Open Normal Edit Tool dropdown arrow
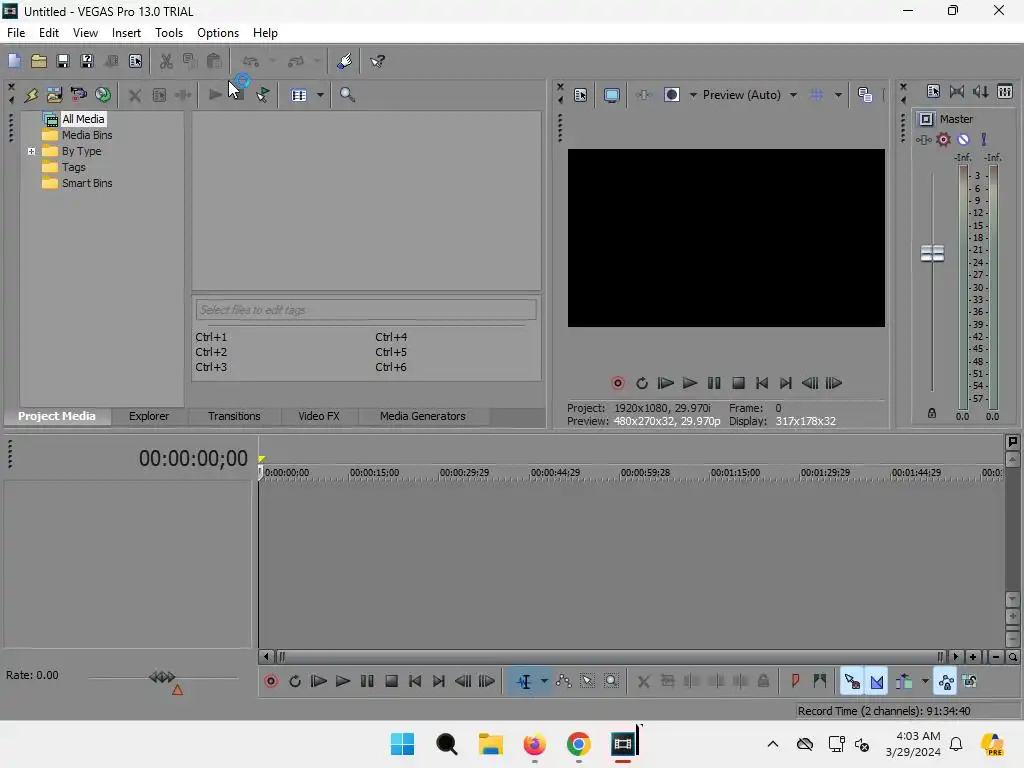This screenshot has height=768, width=1024. point(544,682)
